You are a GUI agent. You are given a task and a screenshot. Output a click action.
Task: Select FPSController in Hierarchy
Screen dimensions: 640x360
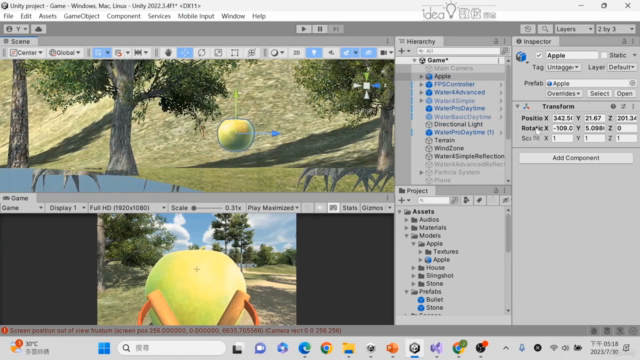click(454, 84)
